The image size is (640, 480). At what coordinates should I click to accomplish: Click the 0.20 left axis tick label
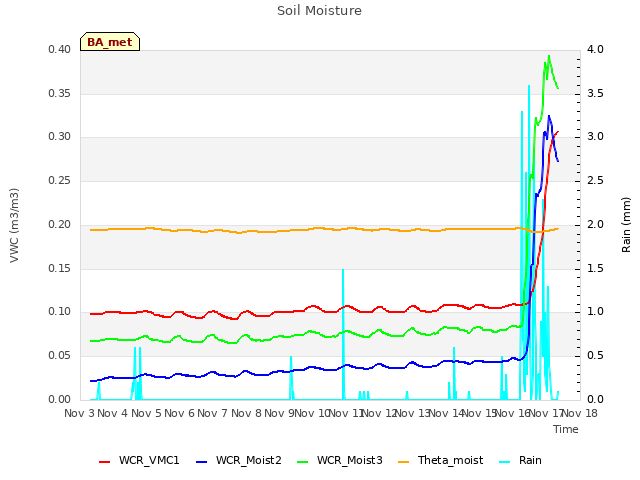point(60,224)
